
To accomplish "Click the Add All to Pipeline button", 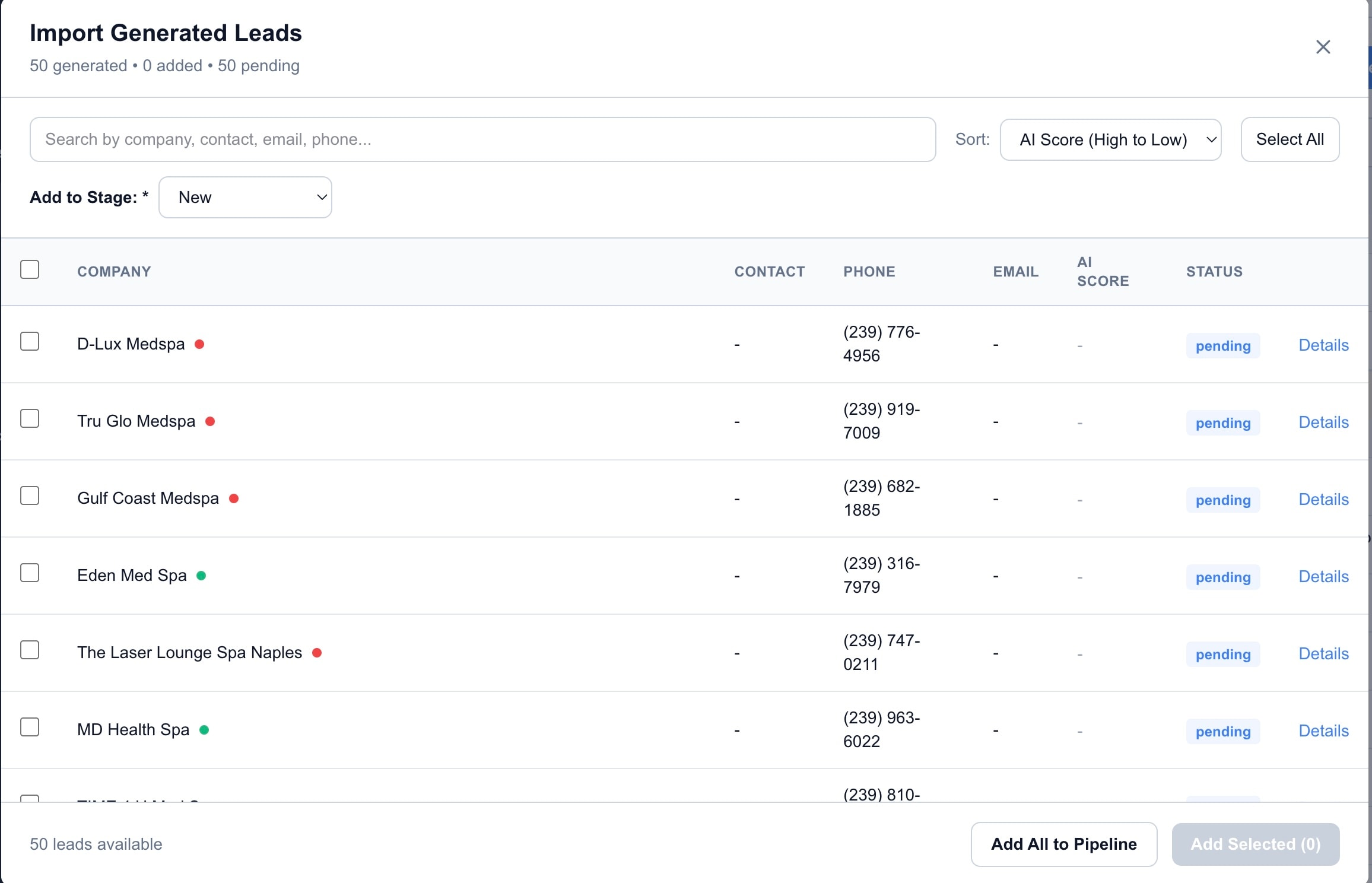I will click(x=1063, y=844).
